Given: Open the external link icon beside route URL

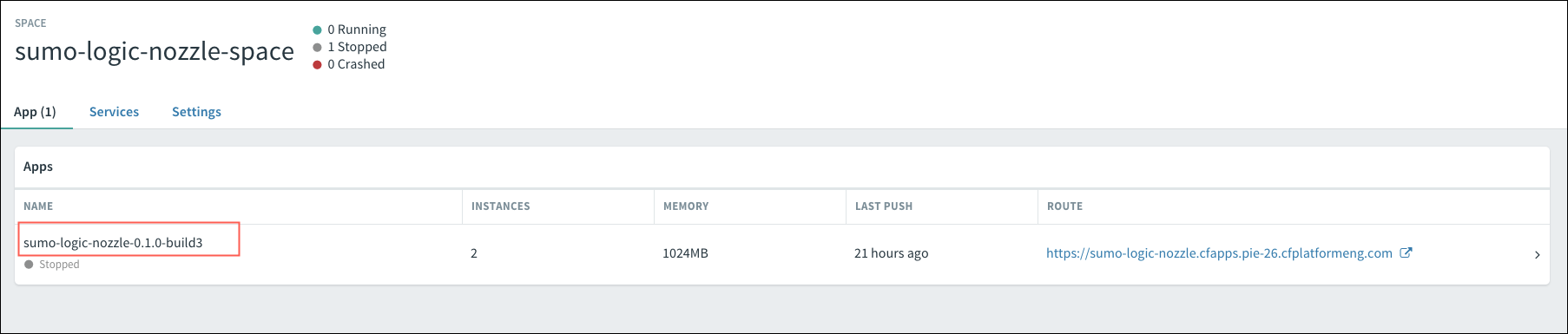Looking at the screenshot, I should pos(1407,252).
